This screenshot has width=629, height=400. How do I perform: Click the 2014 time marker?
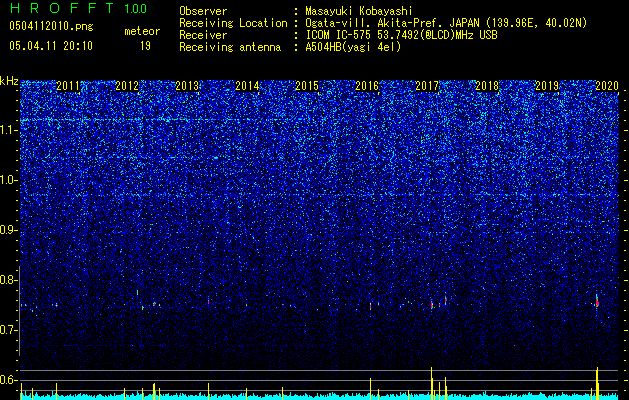247,86
